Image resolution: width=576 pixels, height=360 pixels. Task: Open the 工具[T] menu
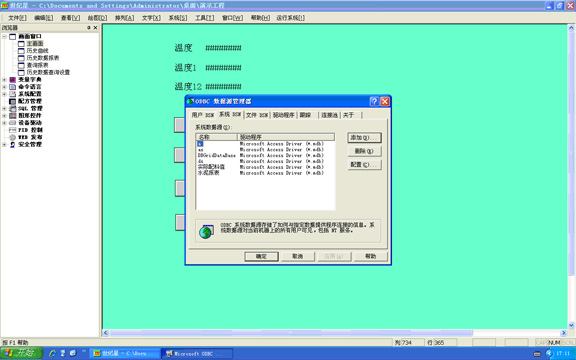coord(204,18)
